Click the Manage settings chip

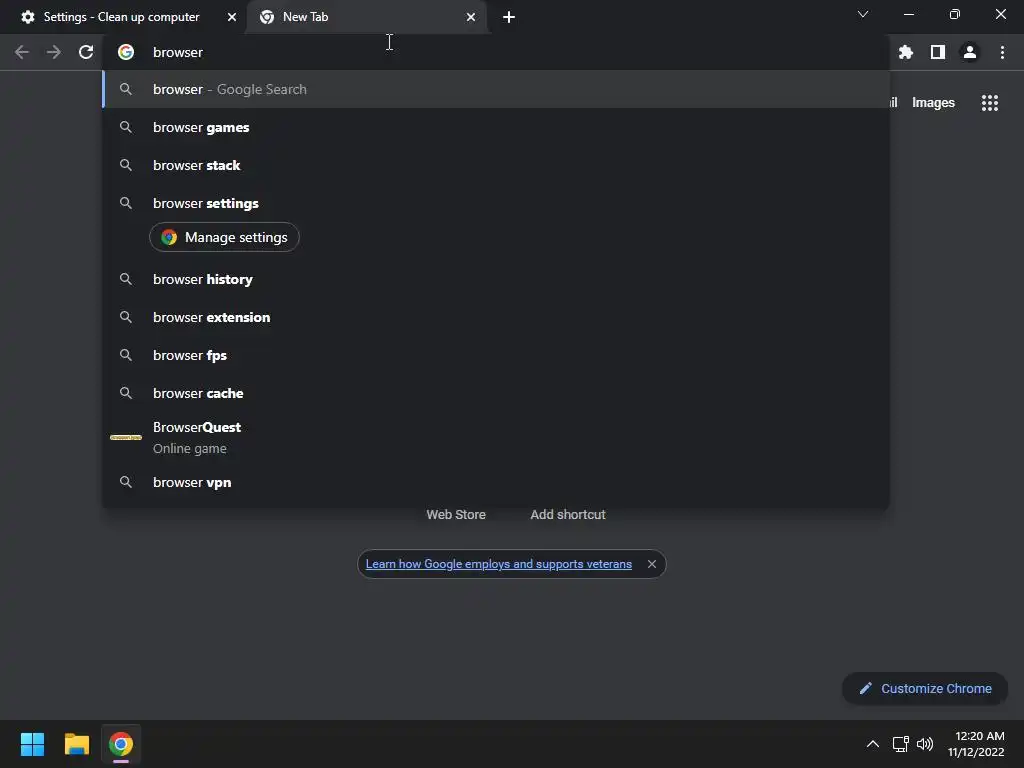pos(224,237)
